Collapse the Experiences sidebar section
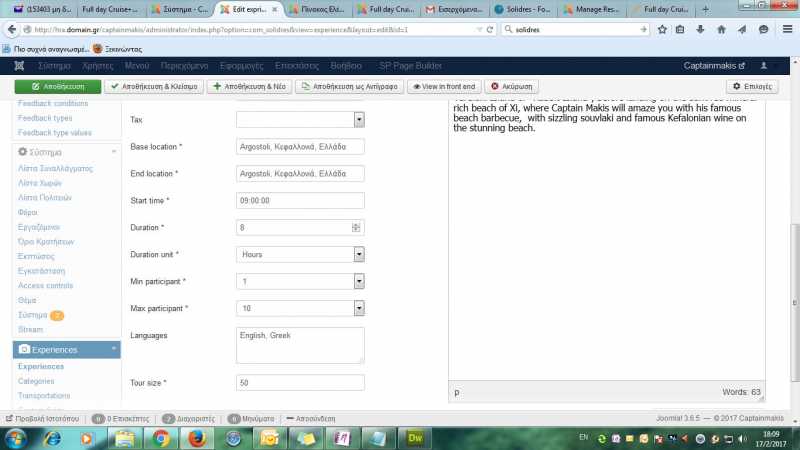Viewport: 800px width, 450px height. coord(112,349)
